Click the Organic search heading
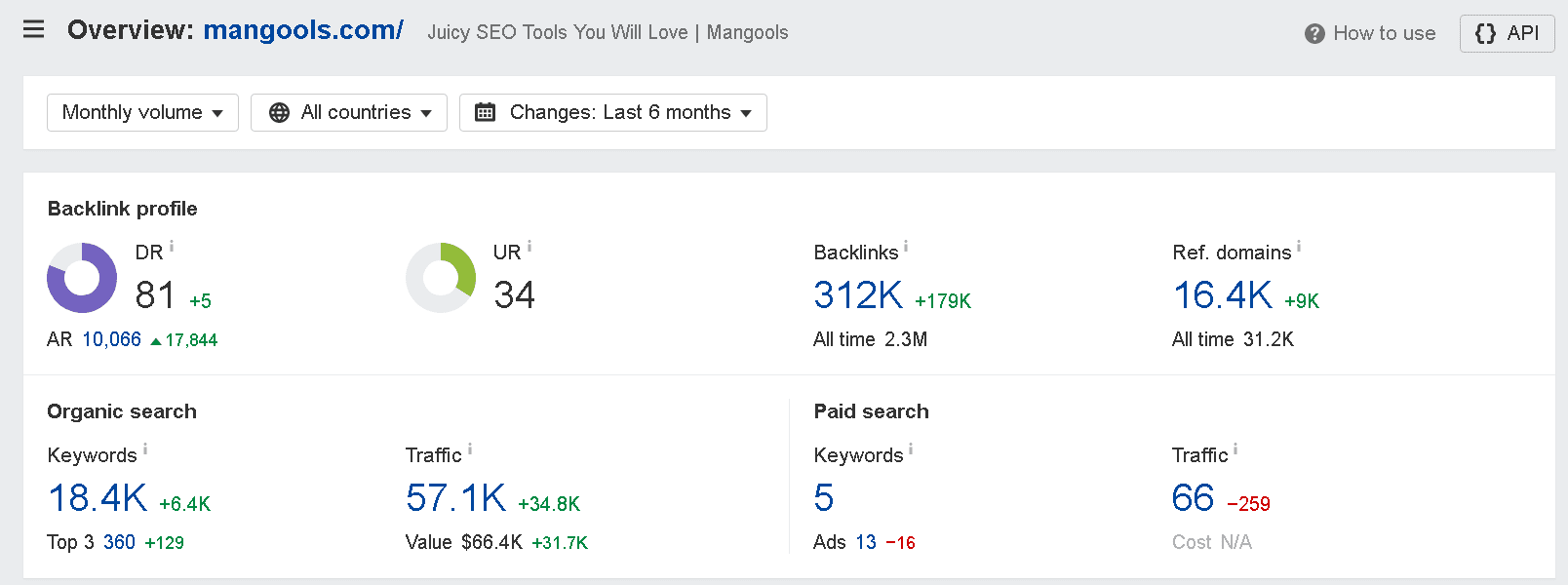The width and height of the screenshot is (1568, 585). coord(122,411)
